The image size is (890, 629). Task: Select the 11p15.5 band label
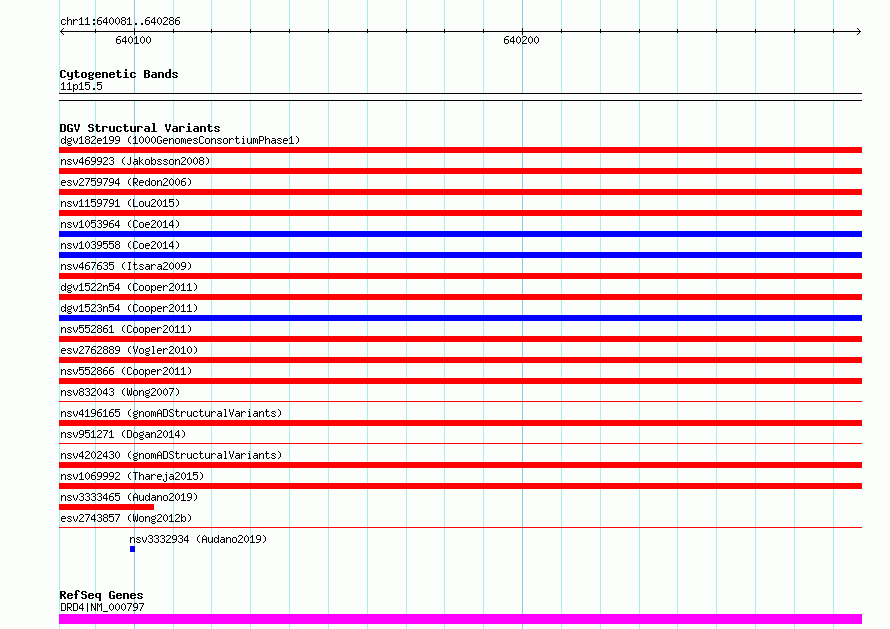coord(81,86)
